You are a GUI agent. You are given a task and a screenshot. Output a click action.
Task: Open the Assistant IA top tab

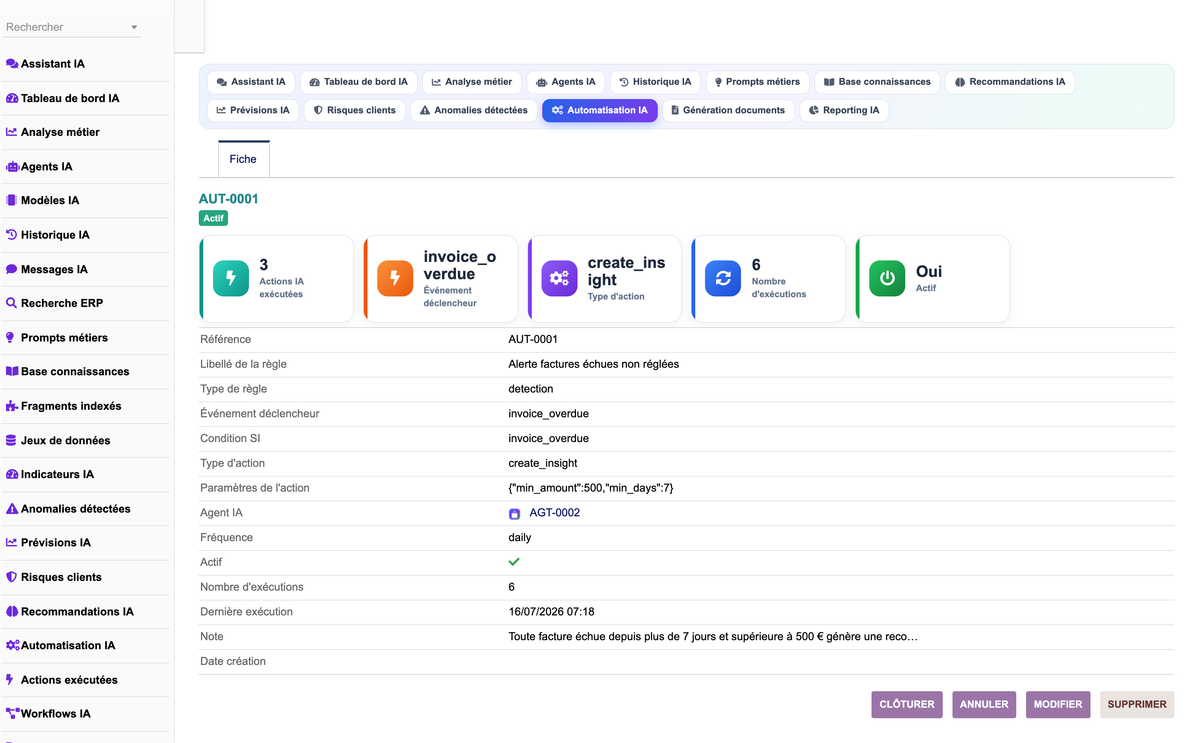251,82
